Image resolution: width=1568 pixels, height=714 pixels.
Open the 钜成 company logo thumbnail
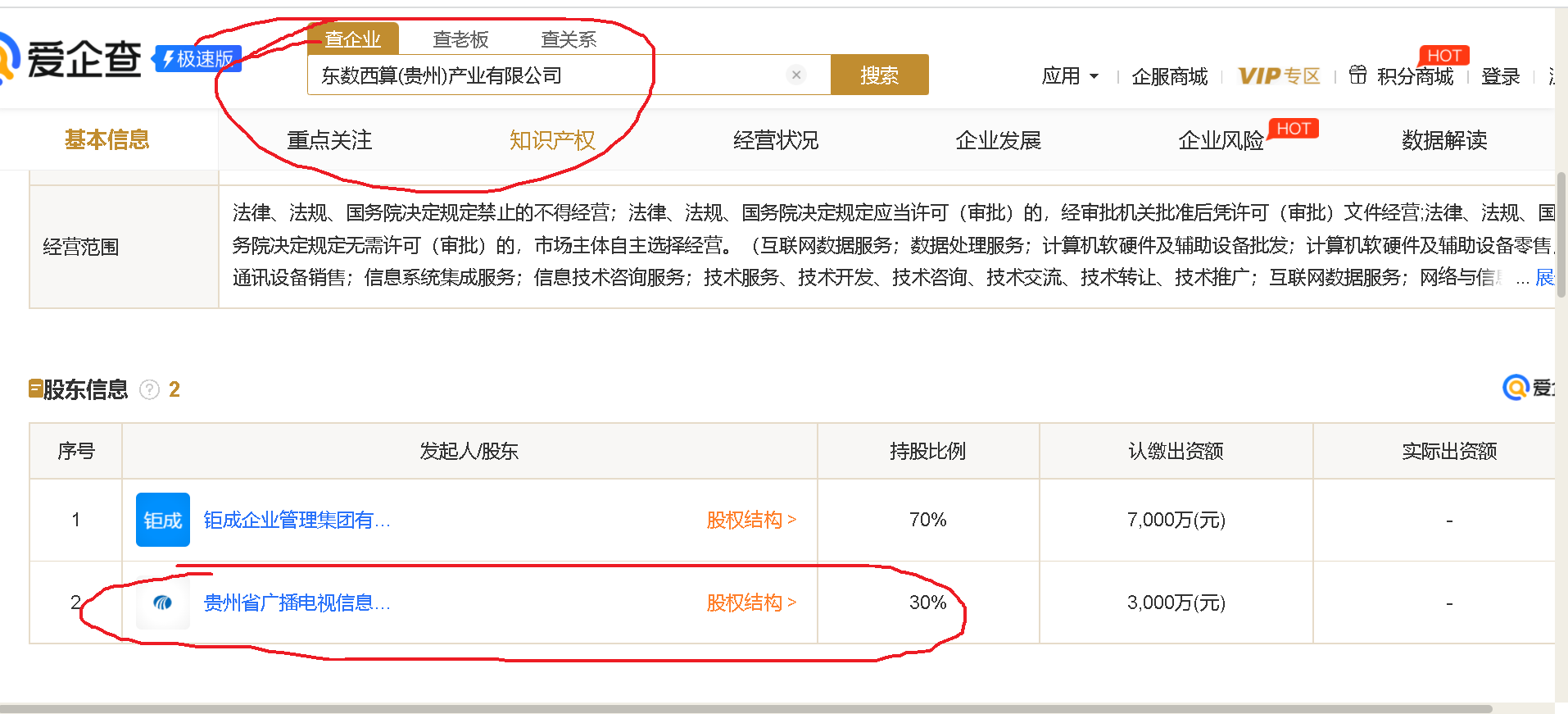pos(163,520)
